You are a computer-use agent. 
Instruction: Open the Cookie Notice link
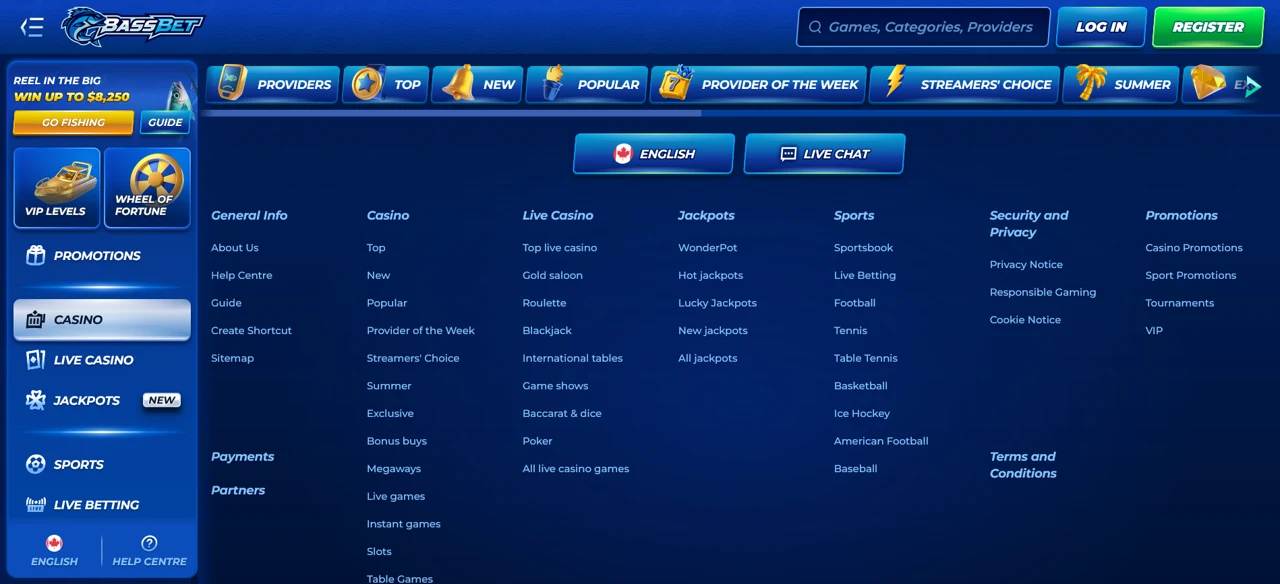coord(1025,320)
